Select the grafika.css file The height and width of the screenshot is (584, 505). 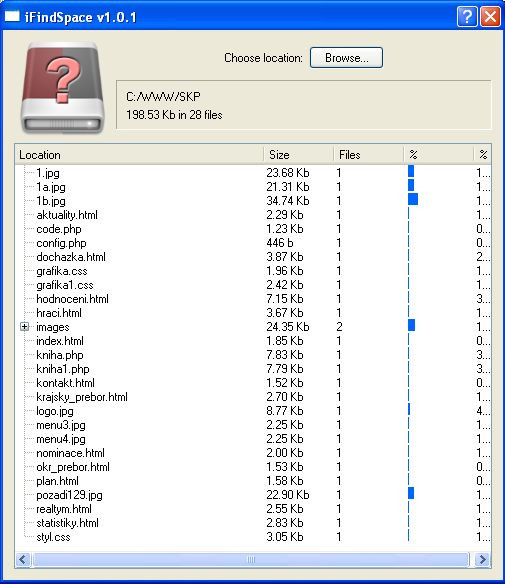click(62, 271)
